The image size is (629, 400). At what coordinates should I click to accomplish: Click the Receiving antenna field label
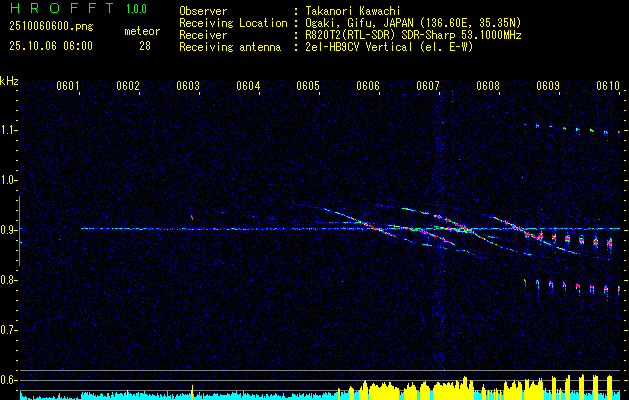(230, 47)
